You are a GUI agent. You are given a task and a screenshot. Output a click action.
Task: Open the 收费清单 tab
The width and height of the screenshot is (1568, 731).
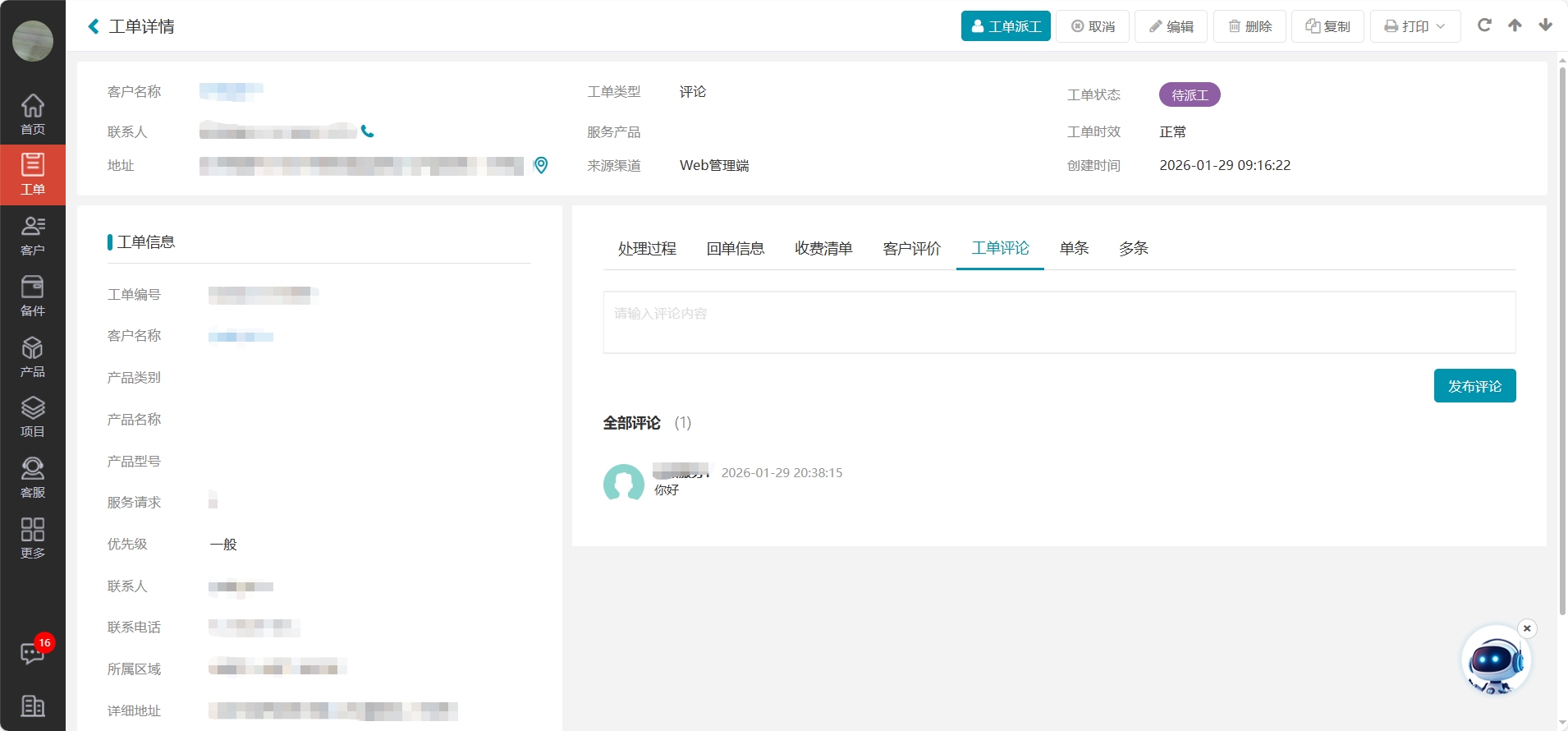click(x=823, y=249)
